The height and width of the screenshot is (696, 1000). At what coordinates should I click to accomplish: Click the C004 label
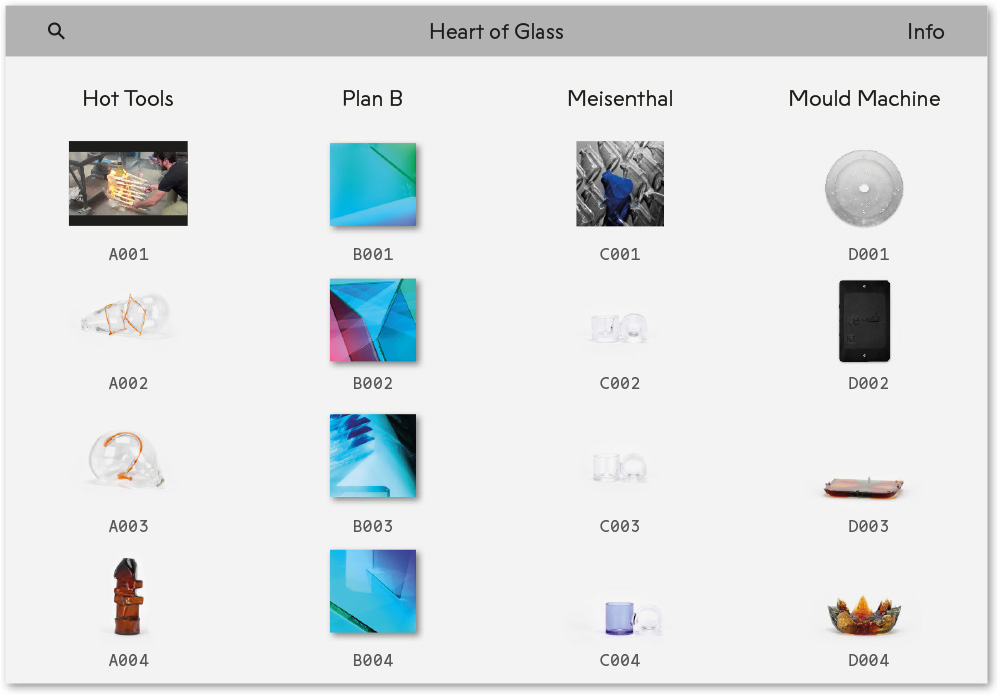point(620,660)
